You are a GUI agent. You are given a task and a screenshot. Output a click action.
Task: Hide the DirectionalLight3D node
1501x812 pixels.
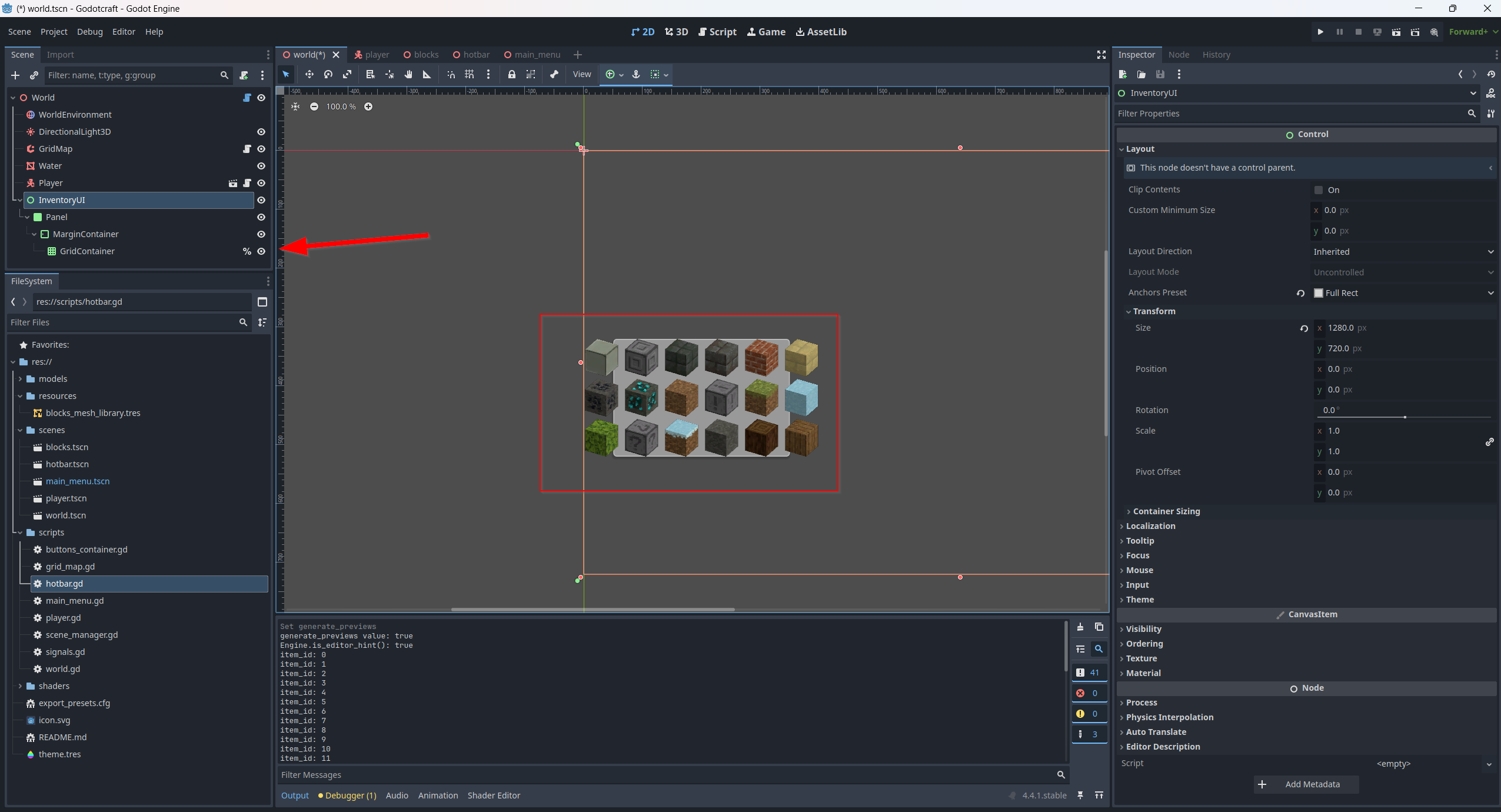point(261,132)
